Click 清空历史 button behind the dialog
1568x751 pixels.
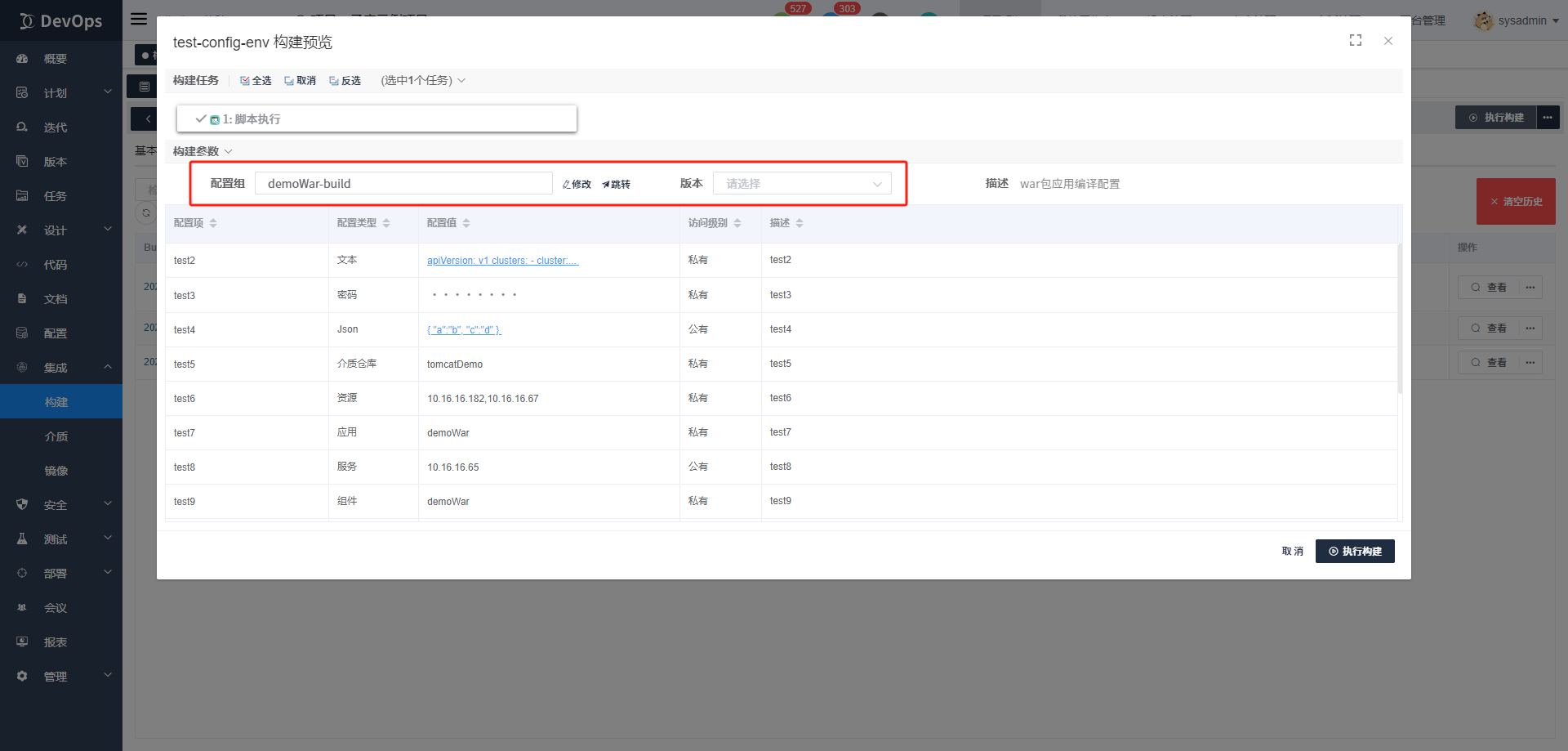pos(1516,202)
